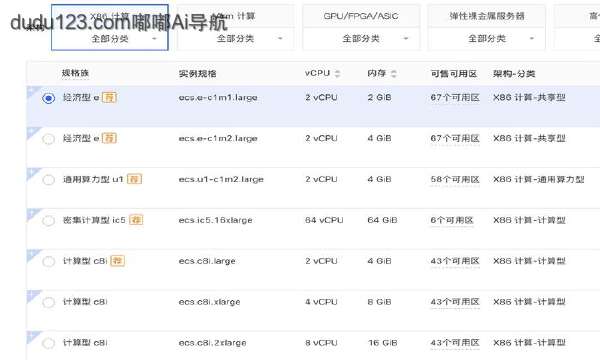Select radio button for ecs.ic5.16xlarge
Screen dimensions: 600x360
click(x=49, y=221)
